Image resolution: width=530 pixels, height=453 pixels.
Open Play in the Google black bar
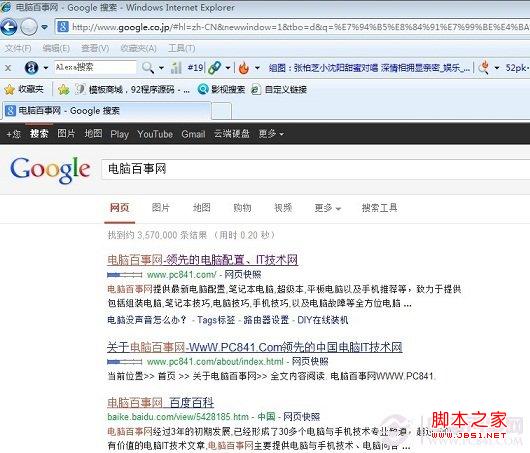(x=120, y=135)
